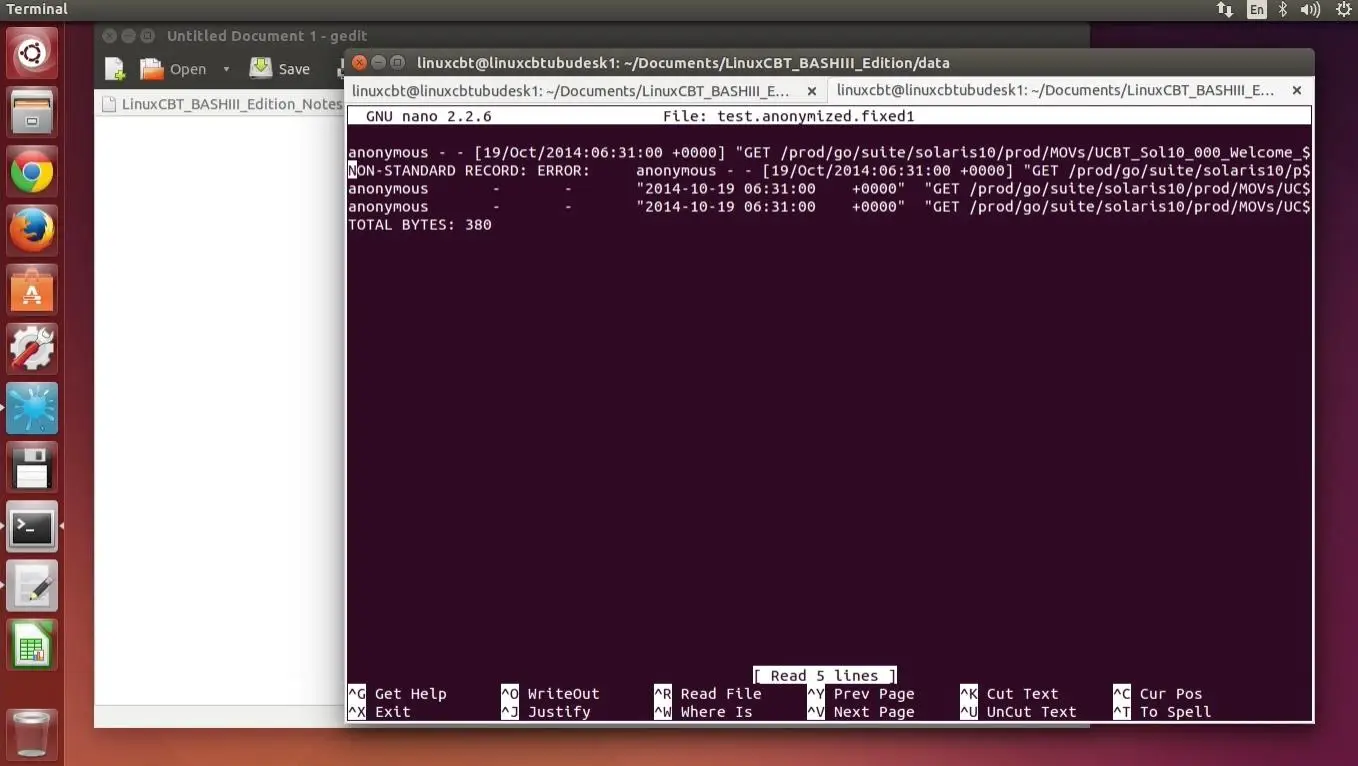This screenshot has height=766, width=1358.
Task: Select the LinuxCBT_BASHIII_Edition_Notes gedit tab
Action: (x=222, y=104)
